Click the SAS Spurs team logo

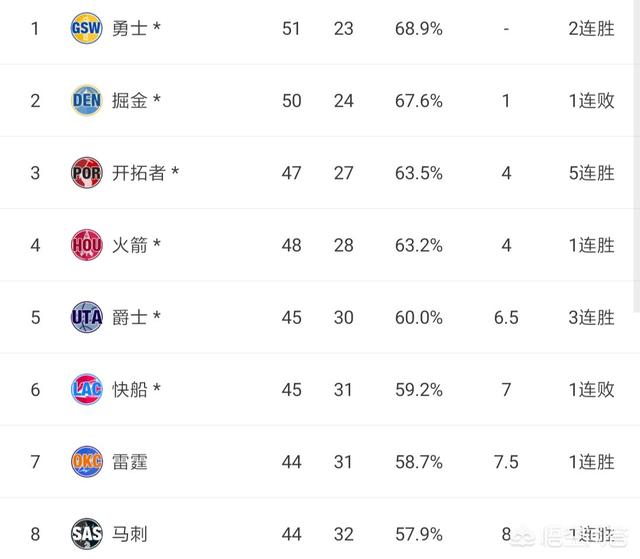tap(86, 534)
